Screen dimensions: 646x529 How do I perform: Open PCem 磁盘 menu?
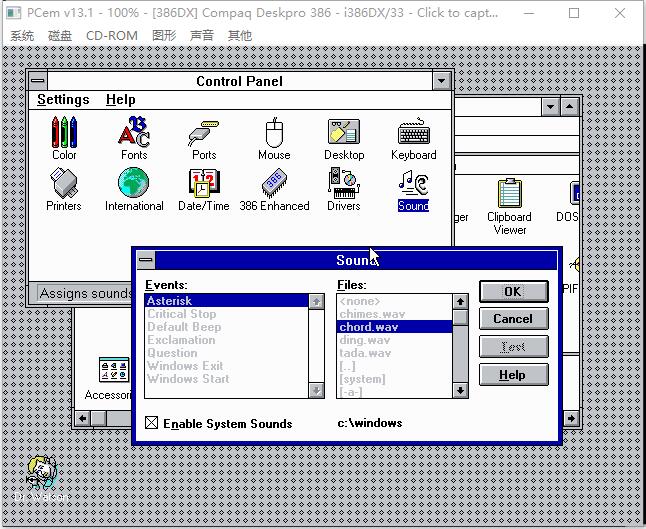click(60, 35)
